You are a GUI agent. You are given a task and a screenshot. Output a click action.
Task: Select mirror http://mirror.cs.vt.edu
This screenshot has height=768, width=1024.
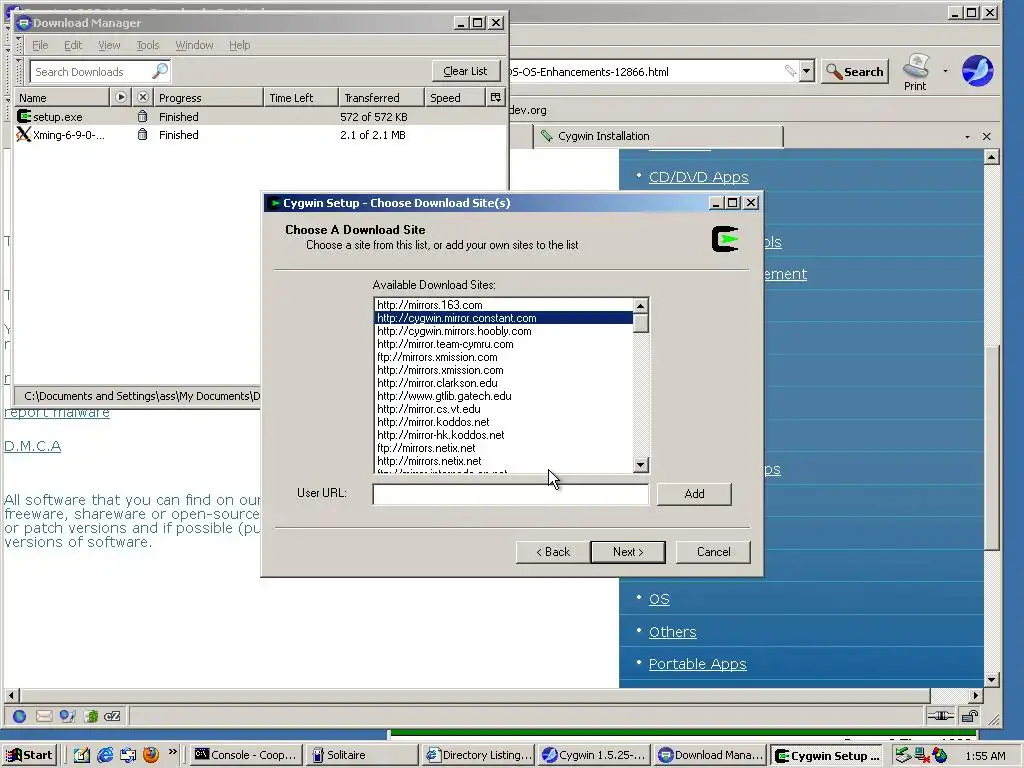pyautogui.click(x=504, y=409)
